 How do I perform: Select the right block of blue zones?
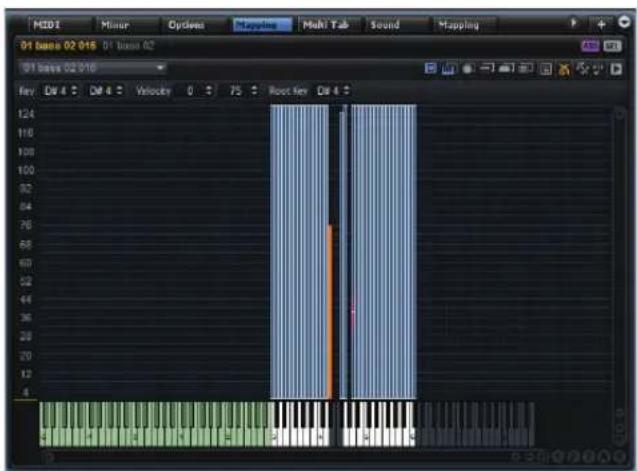point(384,251)
